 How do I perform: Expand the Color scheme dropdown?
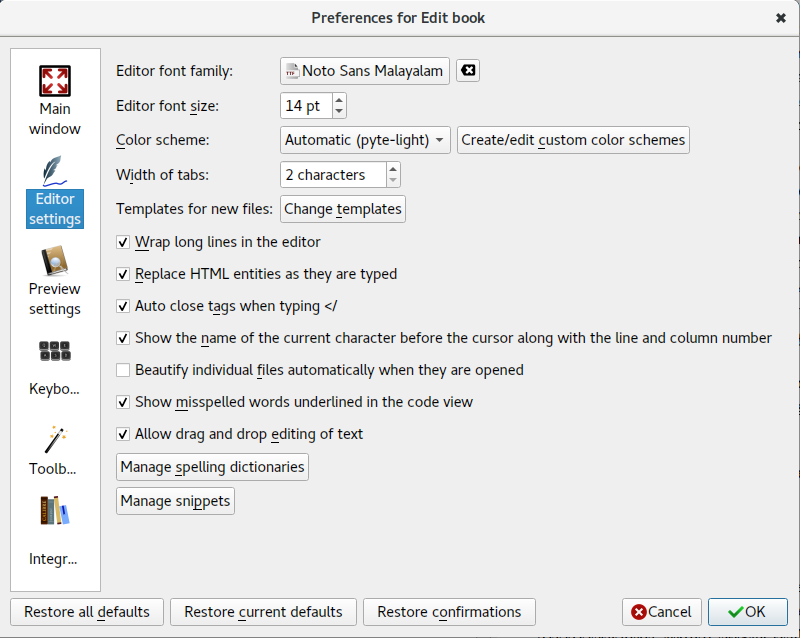(365, 140)
